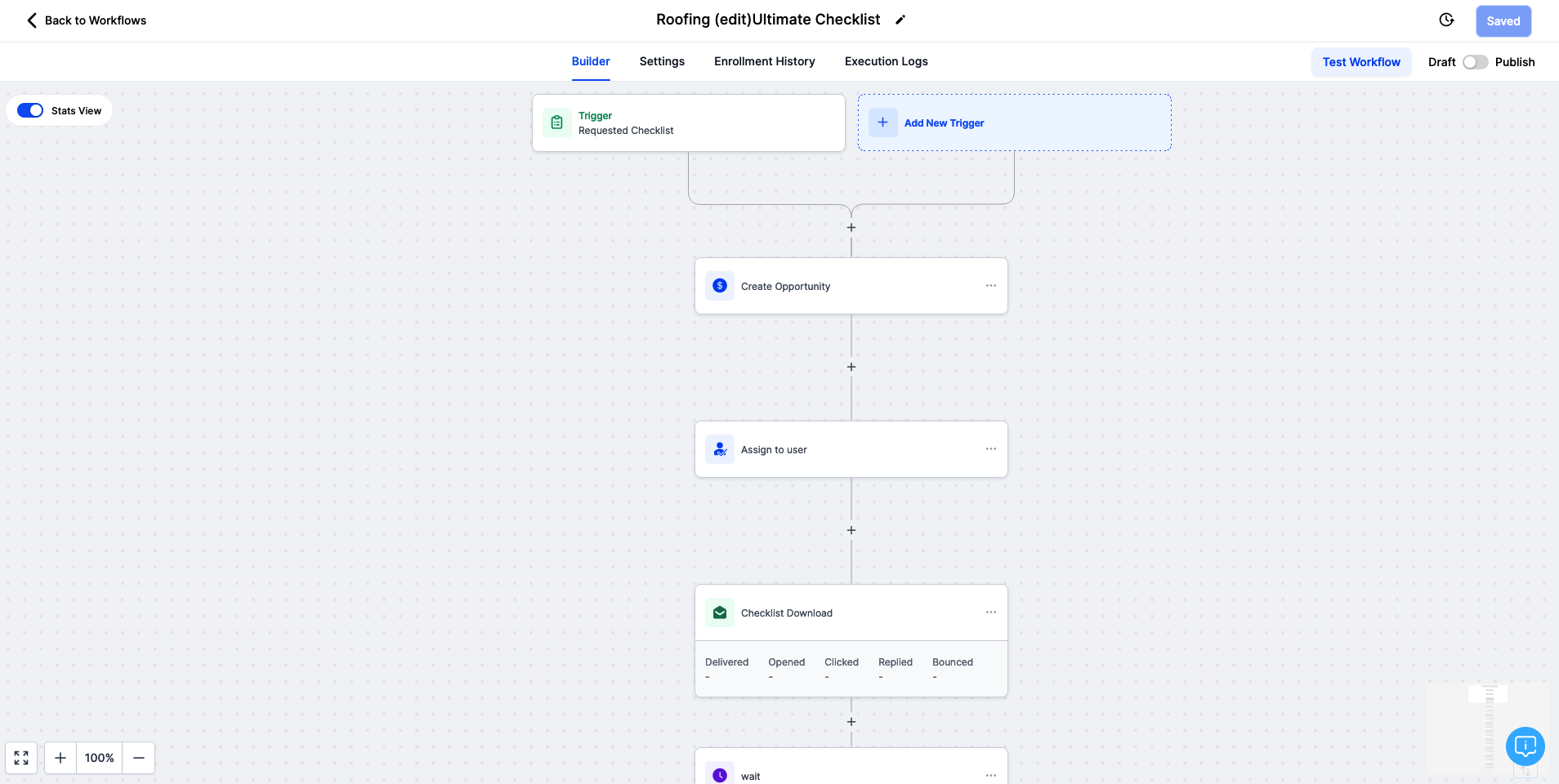The height and width of the screenshot is (784, 1559).
Task: Expand the Checklist Download three-dot menu
Action: (x=990, y=612)
